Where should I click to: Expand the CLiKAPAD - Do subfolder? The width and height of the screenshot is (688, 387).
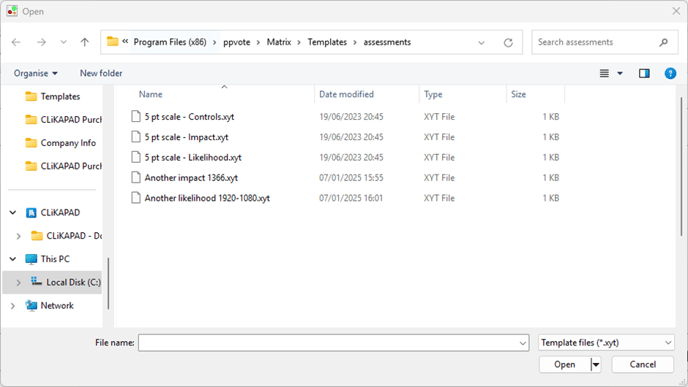click(18, 236)
